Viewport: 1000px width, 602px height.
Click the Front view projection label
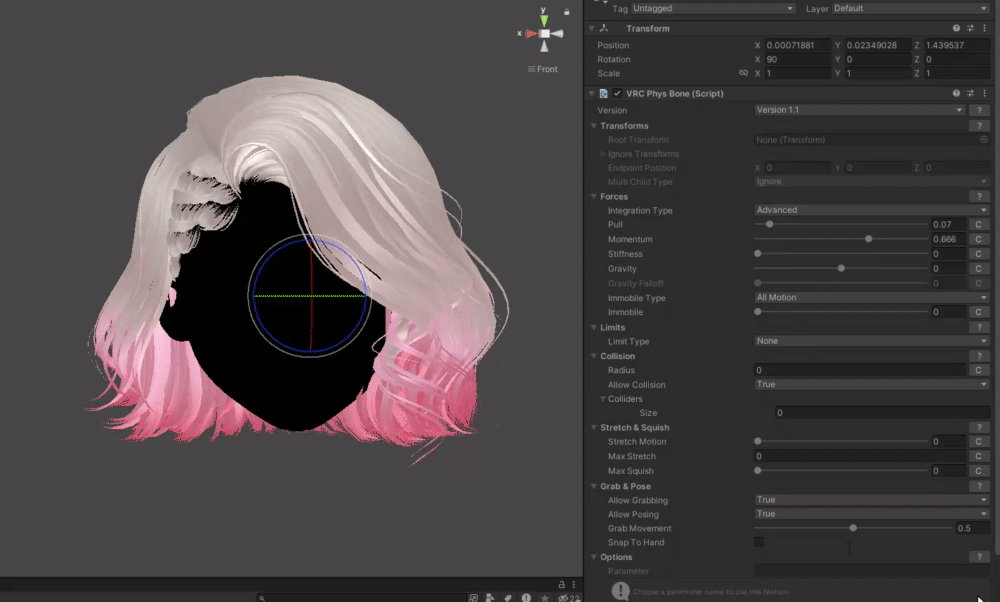pos(546,69)
